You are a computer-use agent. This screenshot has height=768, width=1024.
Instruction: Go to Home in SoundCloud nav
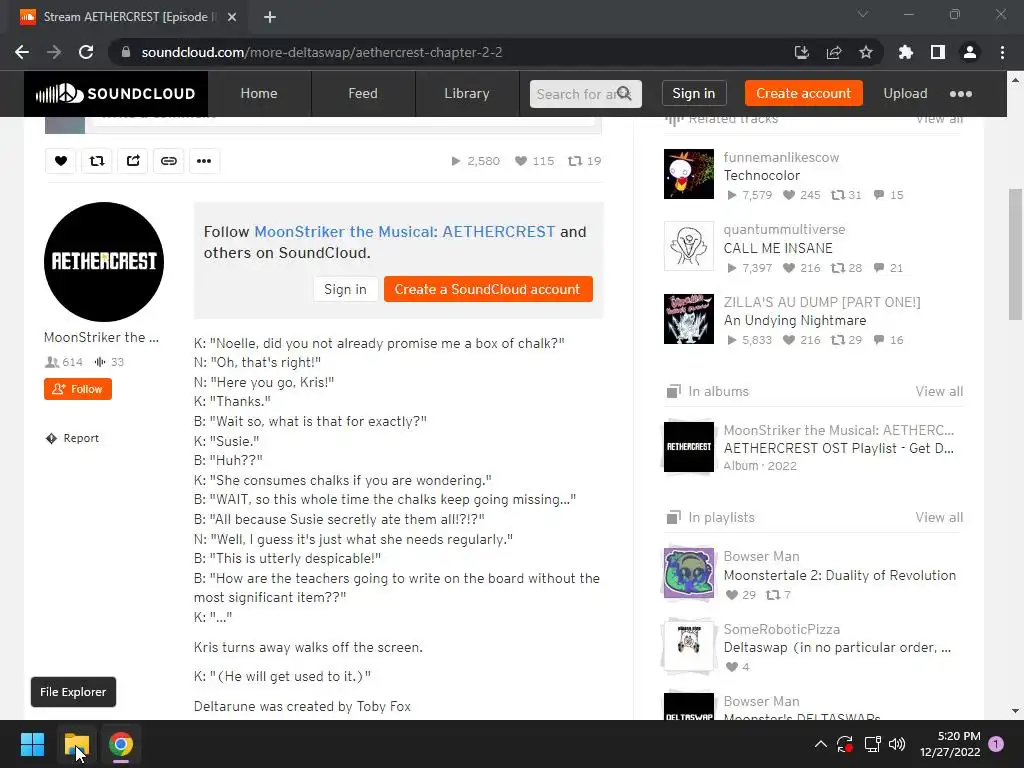pyautogui.click(x=259, y=93)
